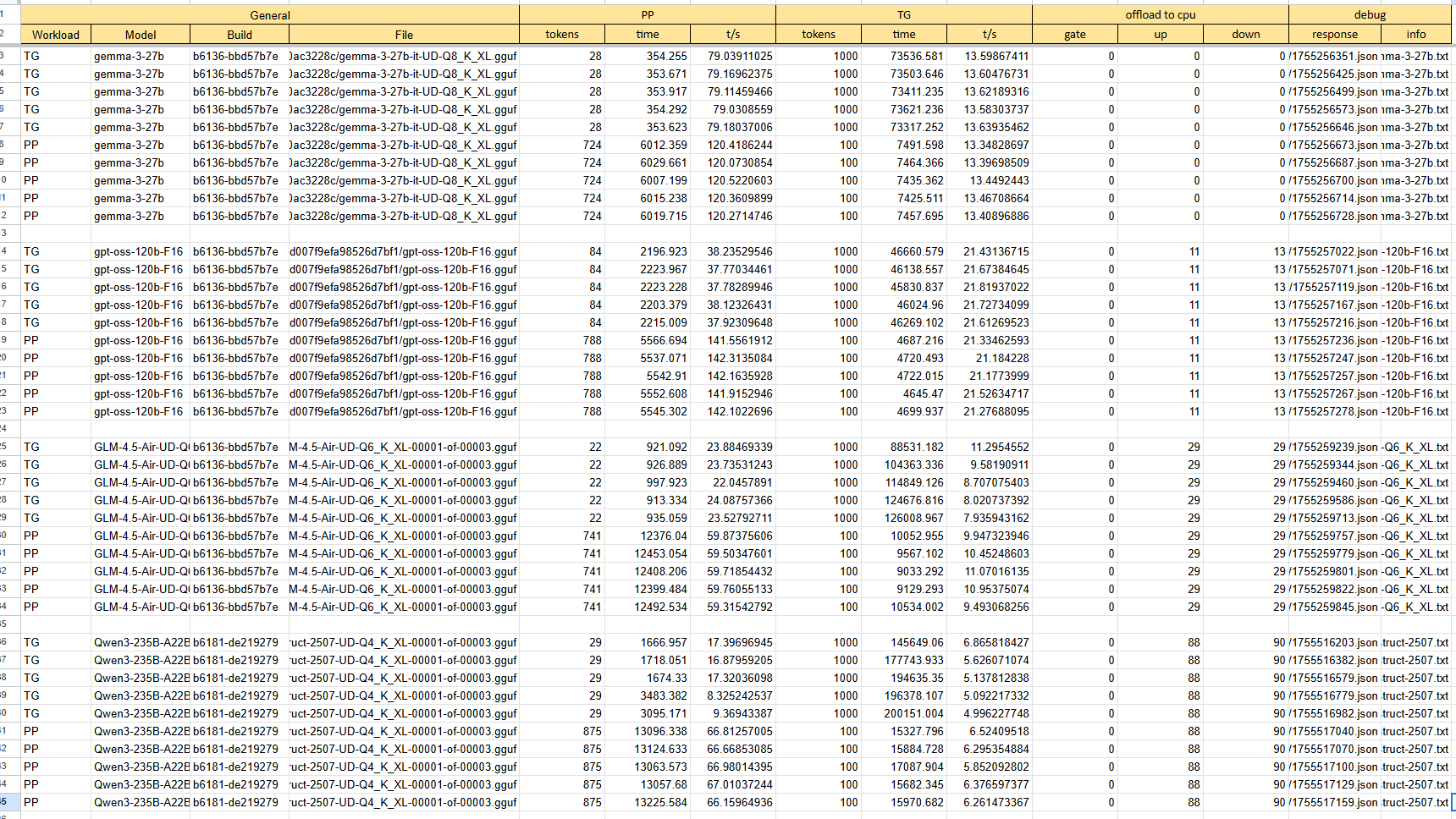1456x819 pixels.
Task: Select the tokens header under TG
Action: pos(819,35)
